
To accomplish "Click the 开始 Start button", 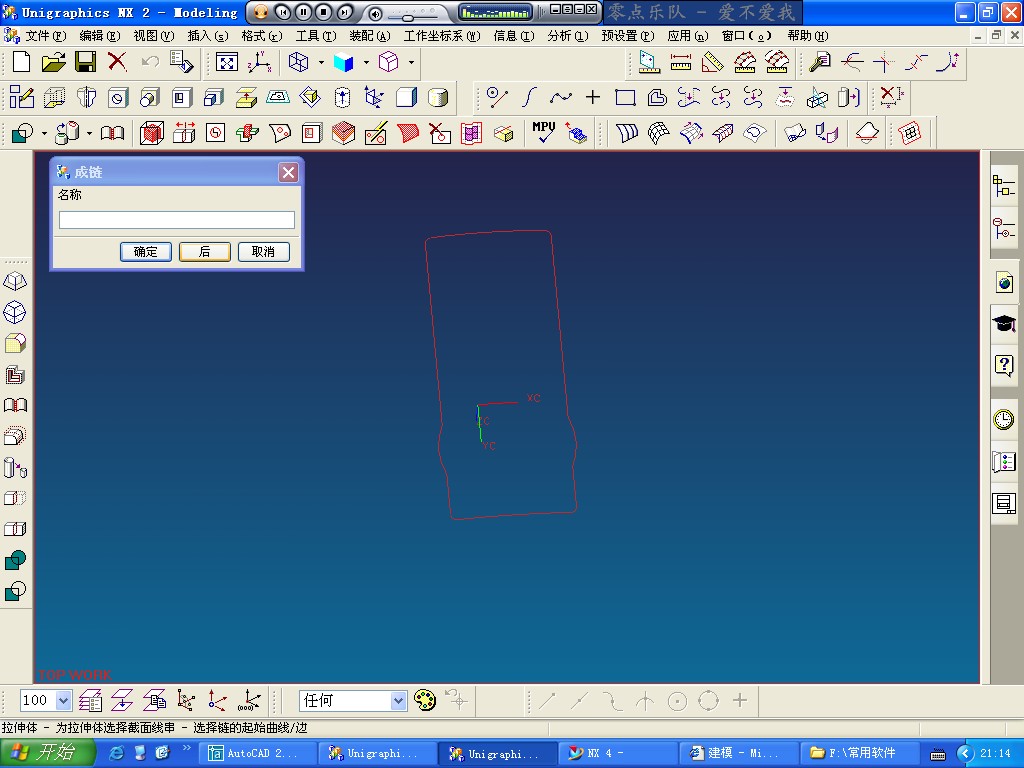I will (x=47, y=753).
